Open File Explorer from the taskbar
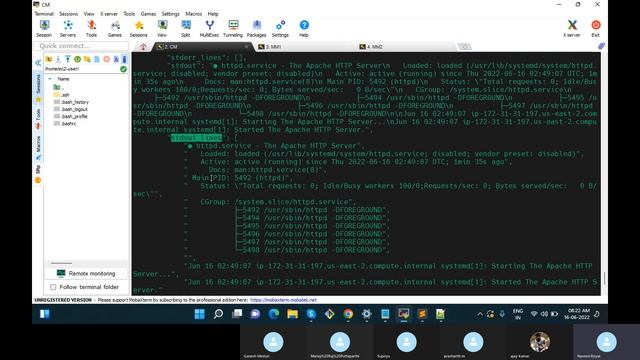 tap(292, 314)
